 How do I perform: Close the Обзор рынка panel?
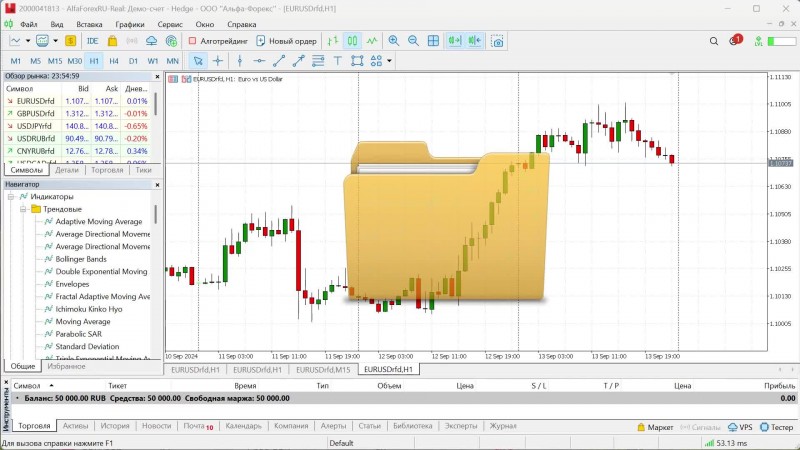(x=157, y=77)
